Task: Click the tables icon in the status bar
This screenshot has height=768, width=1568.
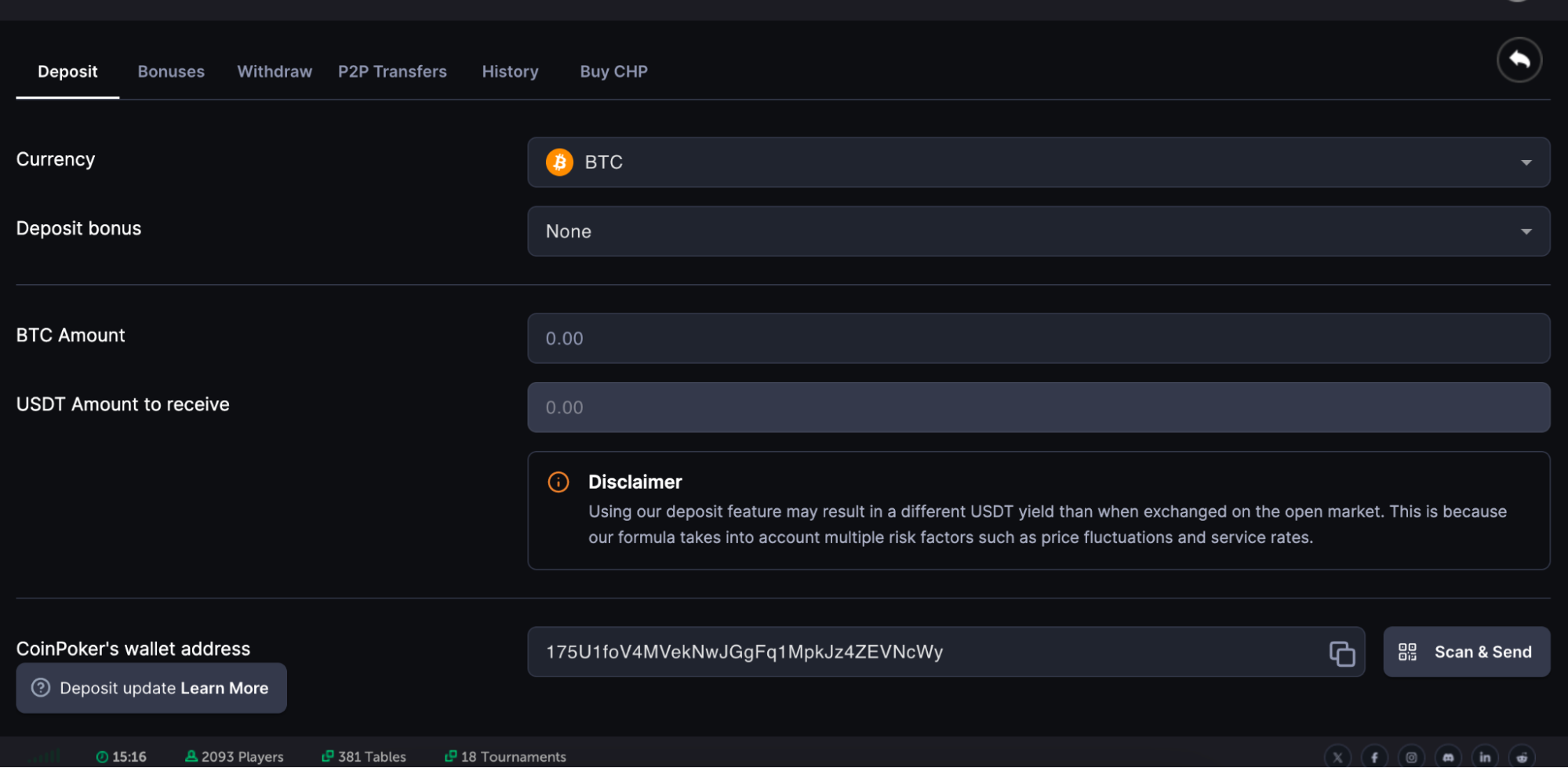Action: [x=327, y=756]
